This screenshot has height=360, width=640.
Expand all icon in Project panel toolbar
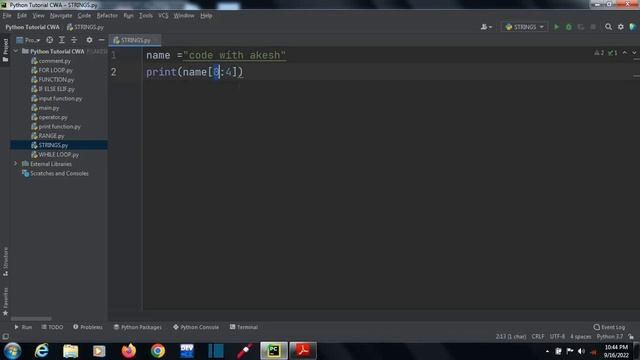click(x=62, y=40)
